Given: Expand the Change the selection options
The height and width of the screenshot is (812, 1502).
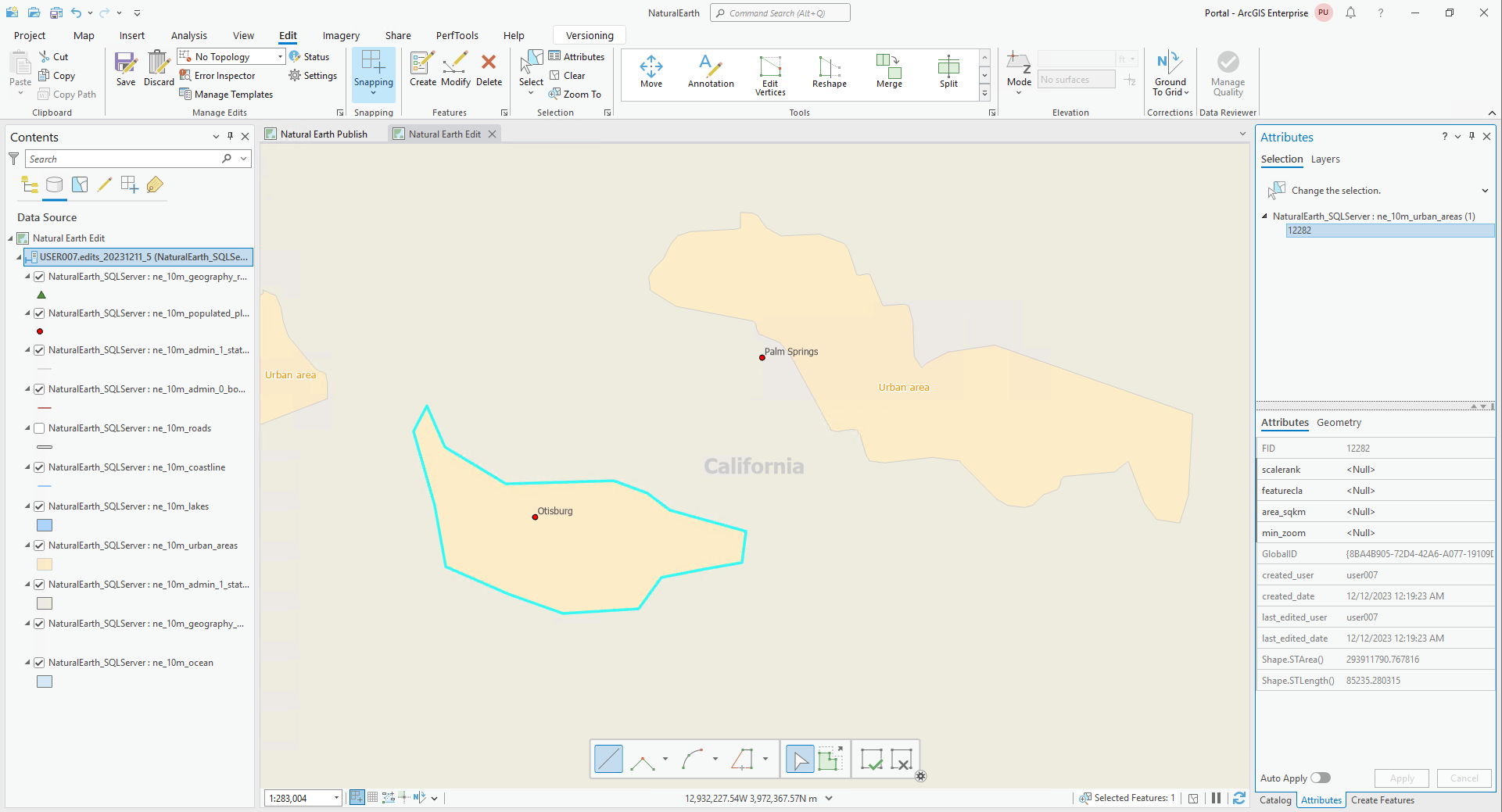Looking at the screenshot, I should click(1485, 191).
